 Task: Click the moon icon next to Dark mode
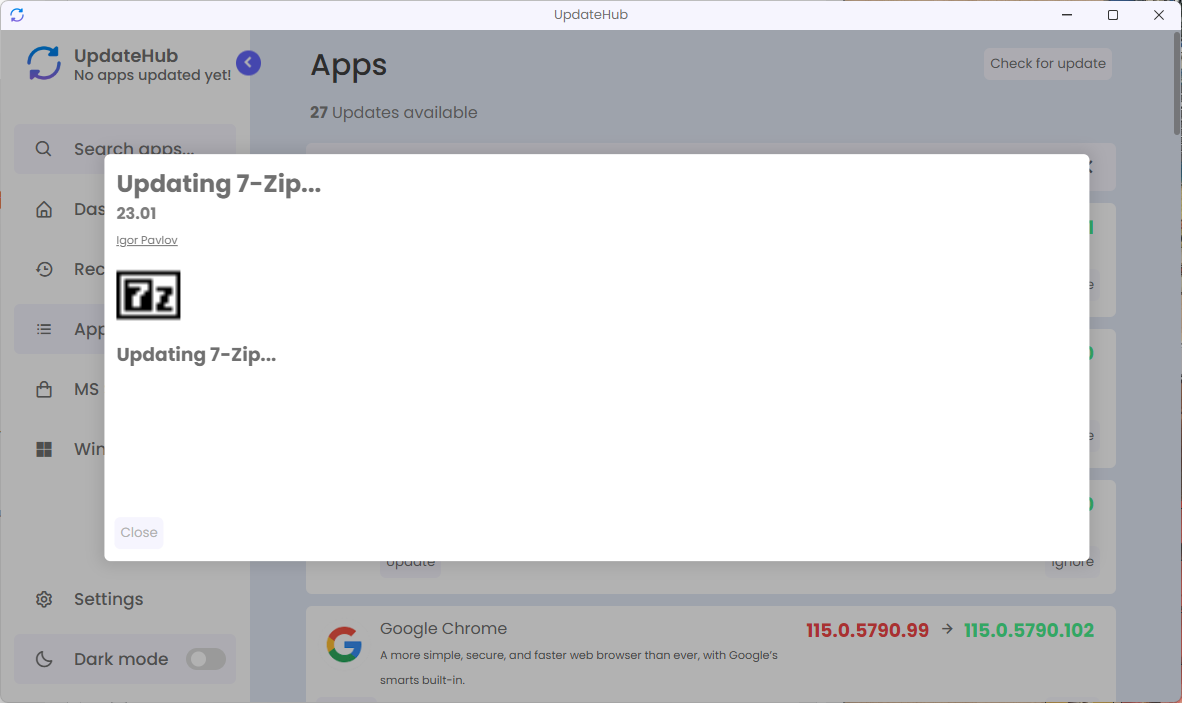pos(44,659)
